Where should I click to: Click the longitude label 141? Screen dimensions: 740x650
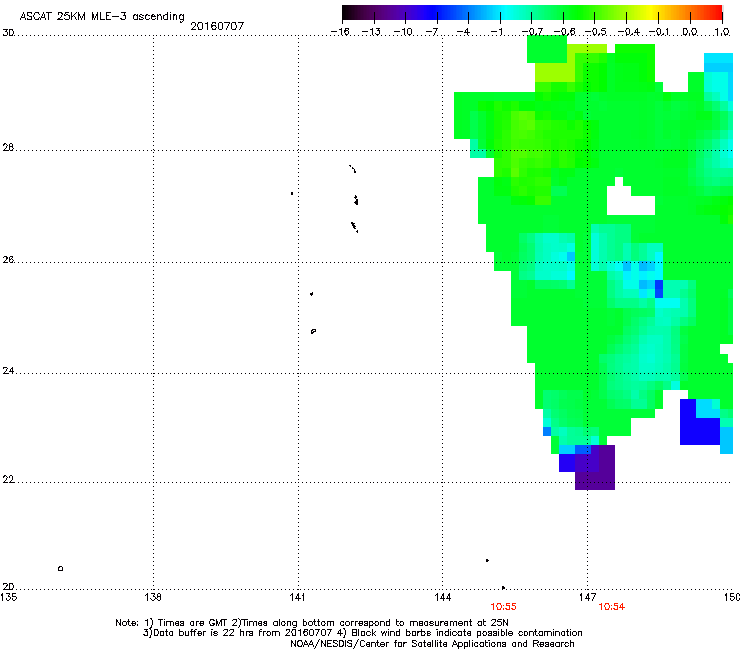298,597
